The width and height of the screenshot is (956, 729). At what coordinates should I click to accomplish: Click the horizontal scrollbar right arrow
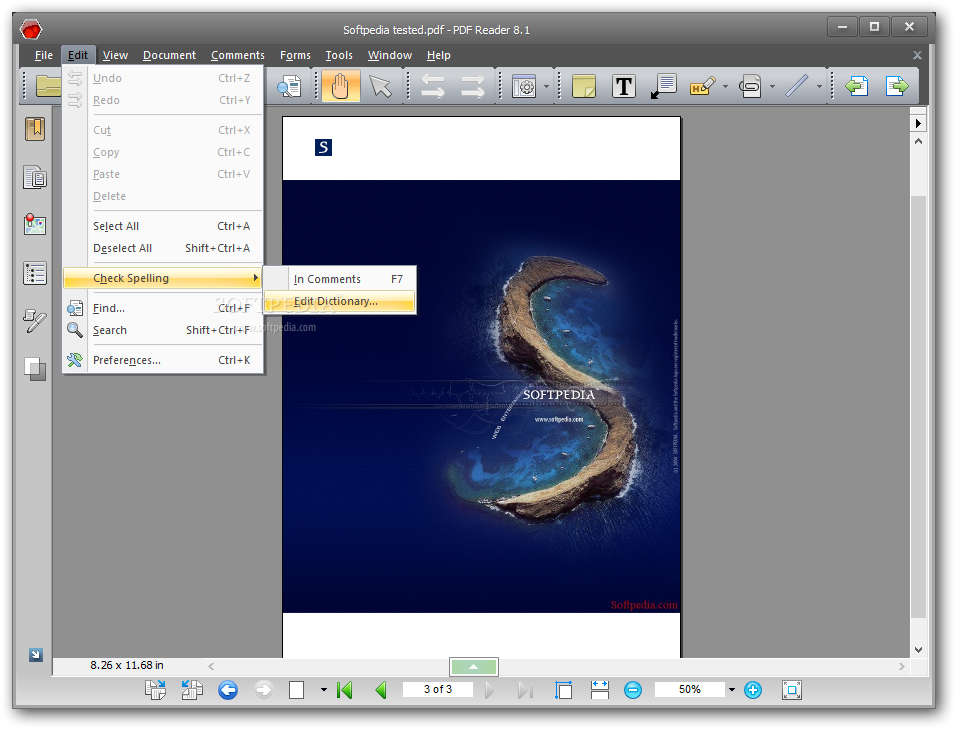click(902, 666)
